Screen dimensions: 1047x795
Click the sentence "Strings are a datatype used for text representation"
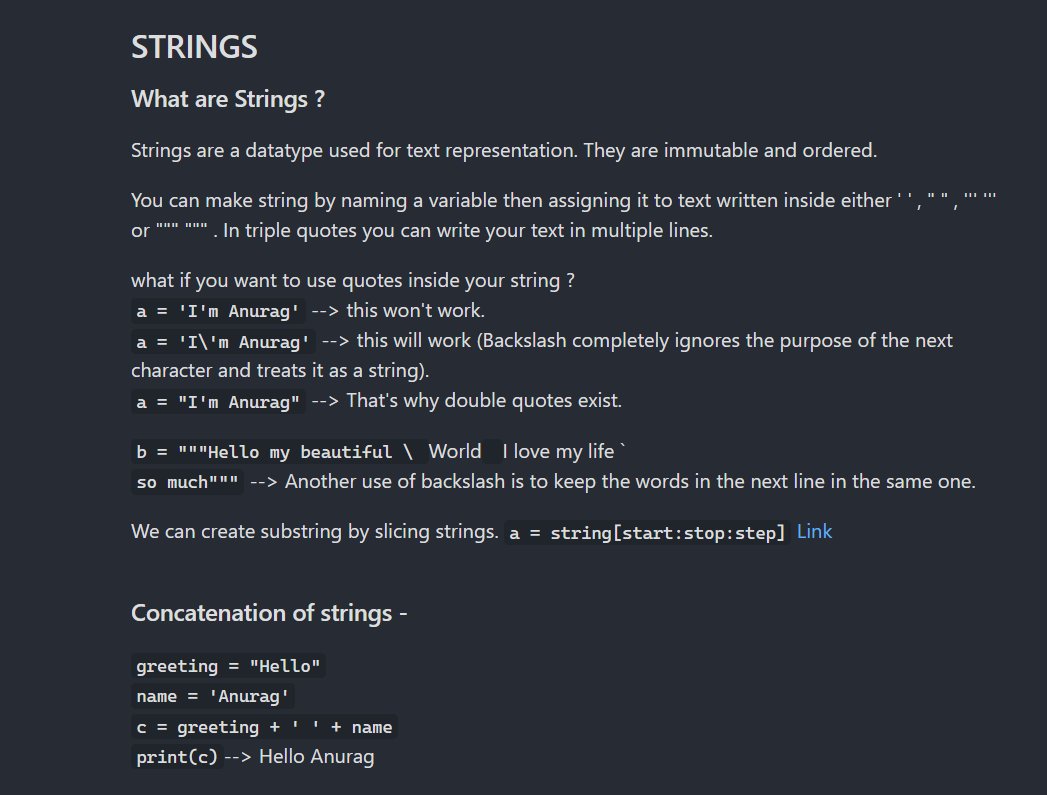[x=354, y=150]
